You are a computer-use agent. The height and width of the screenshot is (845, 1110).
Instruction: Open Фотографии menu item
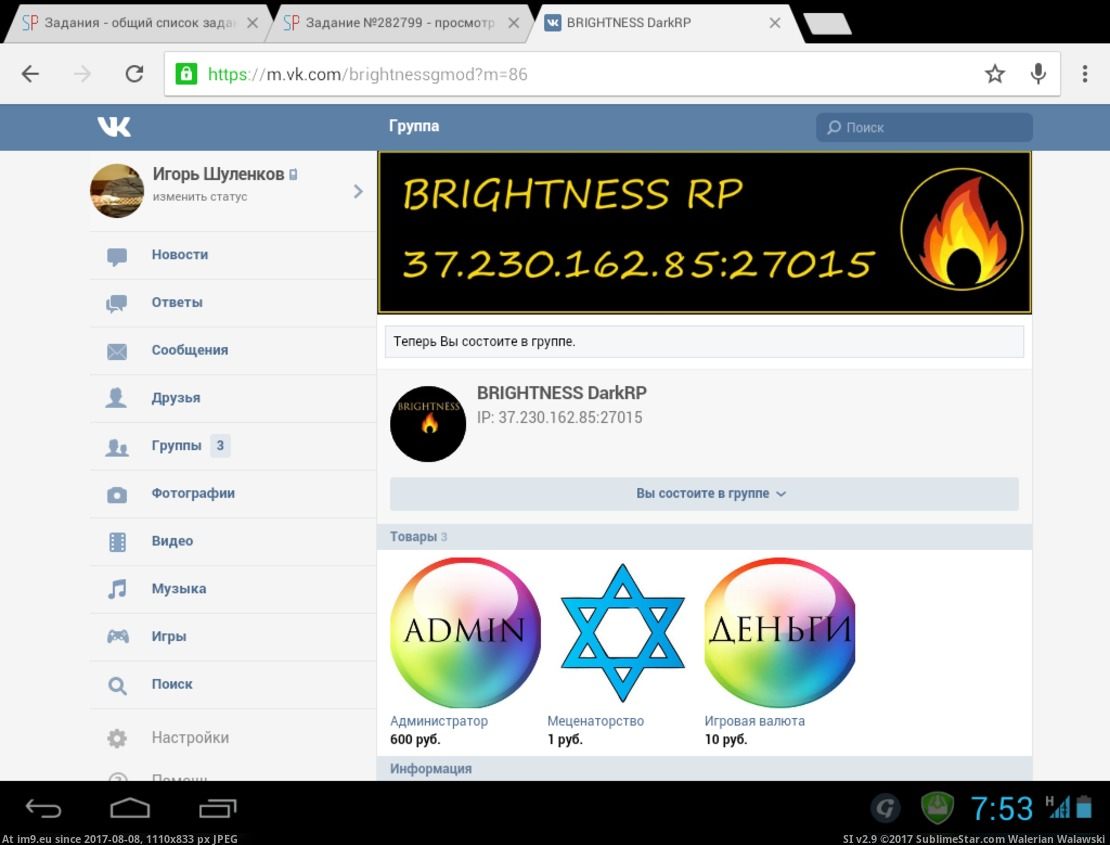tap(234, 494)
